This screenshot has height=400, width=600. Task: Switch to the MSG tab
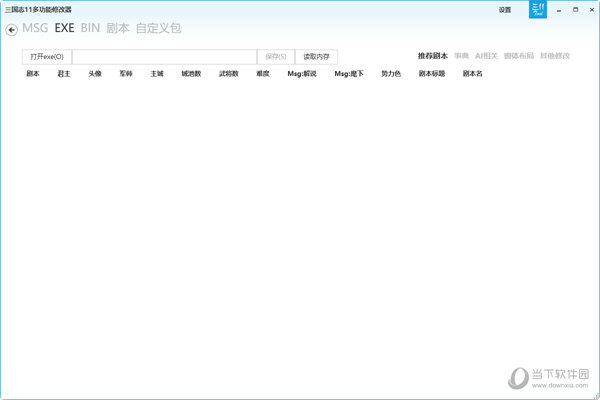coord(35,28)
